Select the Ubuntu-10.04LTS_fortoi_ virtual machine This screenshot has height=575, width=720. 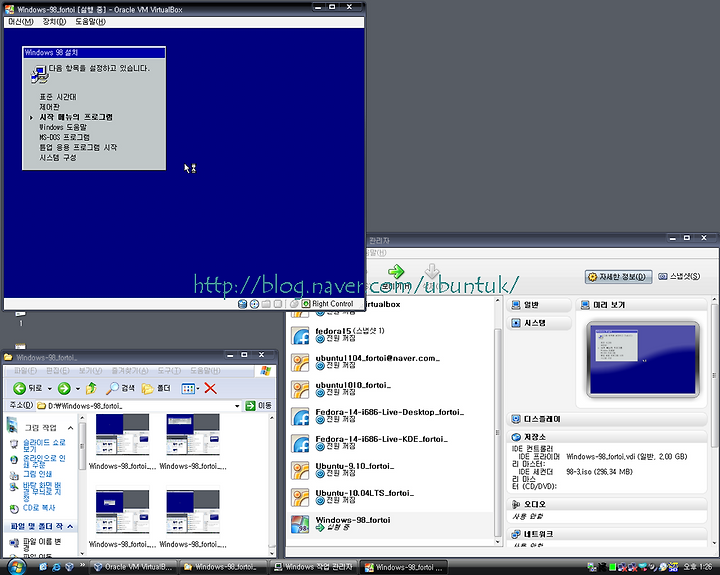pyautogui.click(x=390, y=497)
